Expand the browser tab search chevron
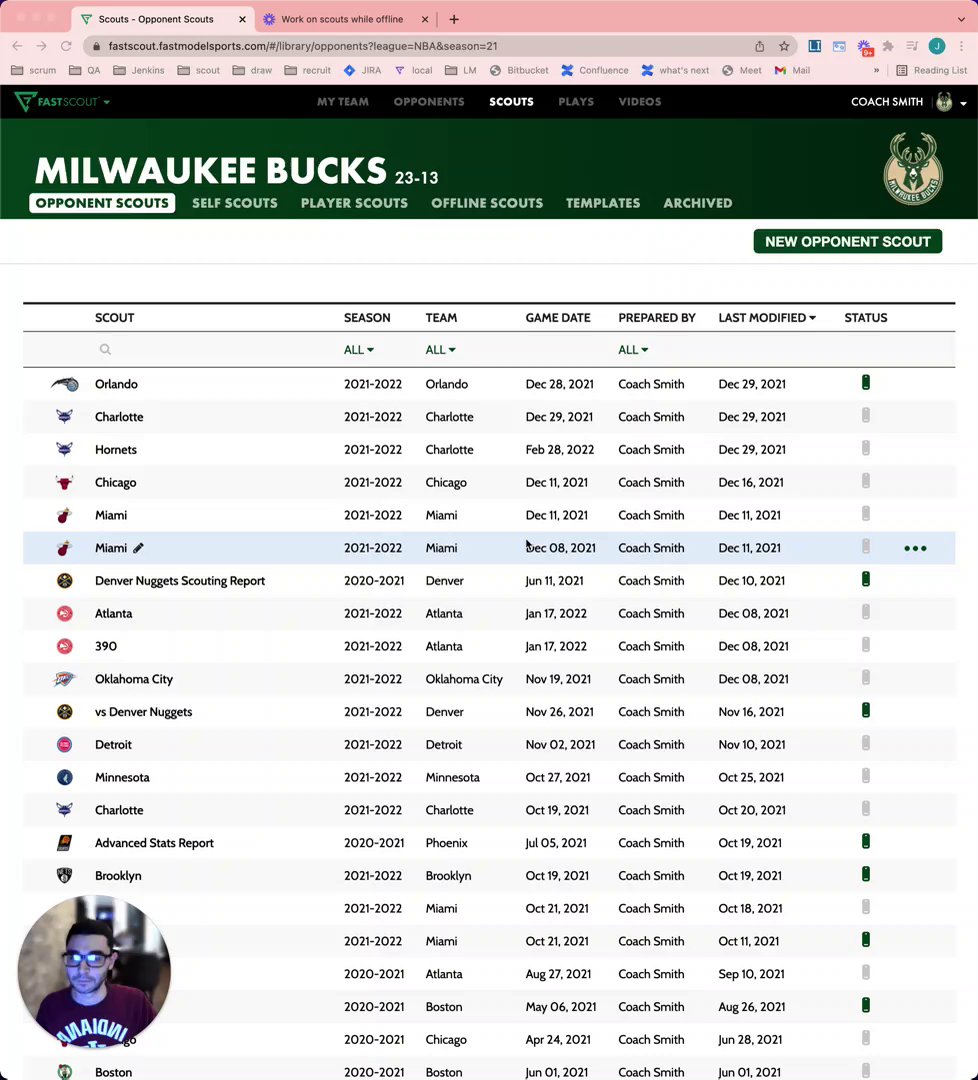 pos(961,19)
